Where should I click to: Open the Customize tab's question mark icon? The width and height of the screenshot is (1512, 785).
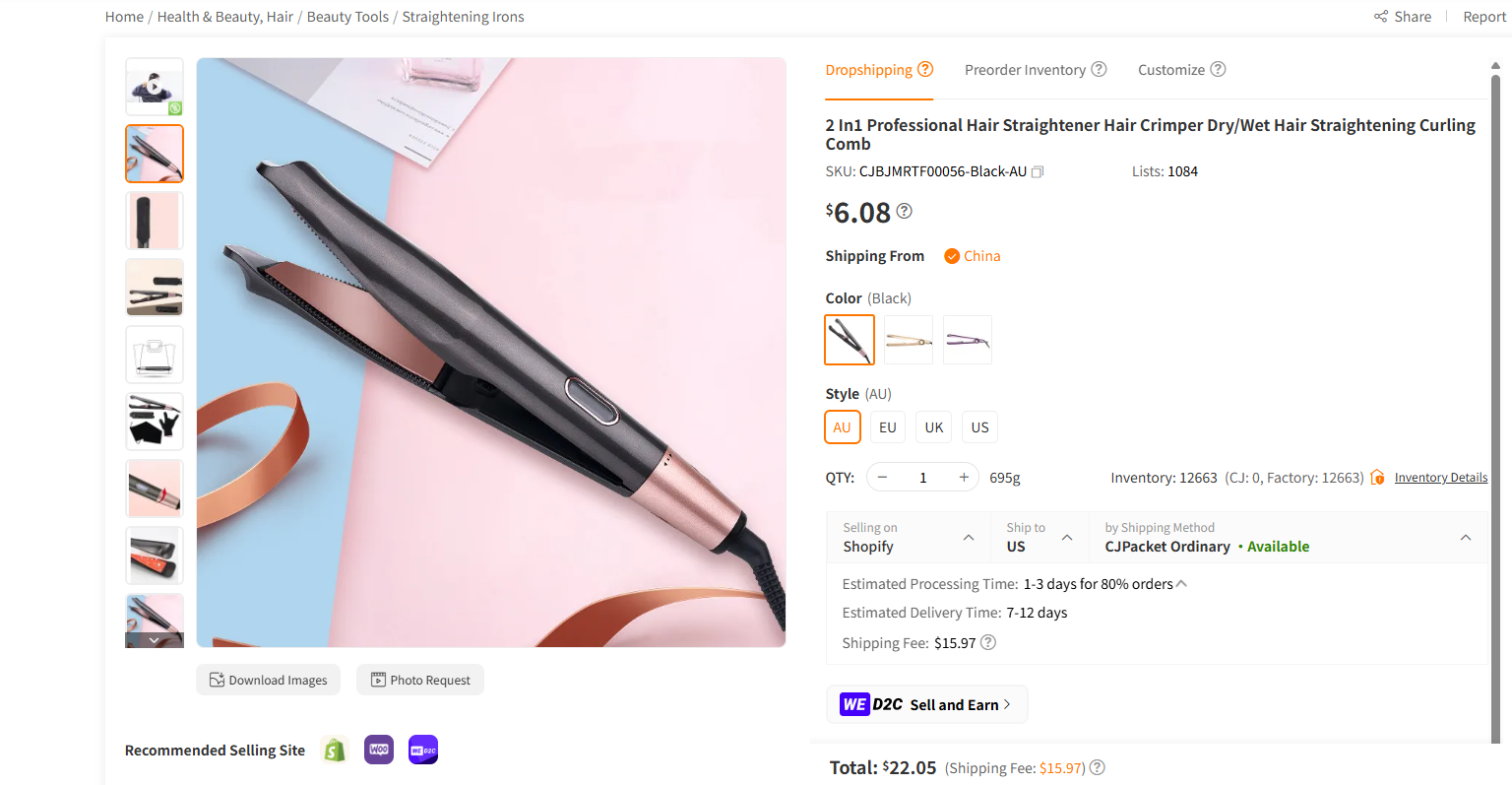1218,69
